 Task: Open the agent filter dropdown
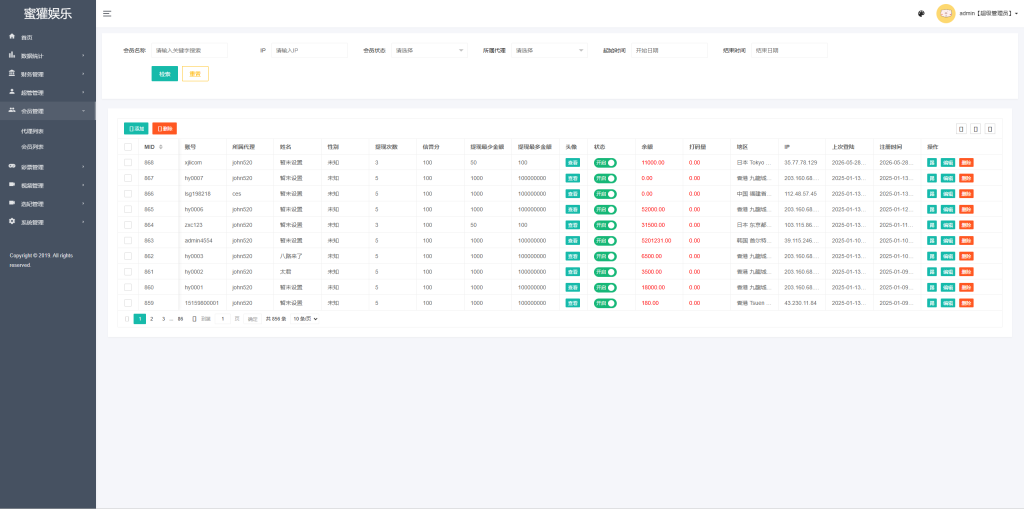click(549, 50)
